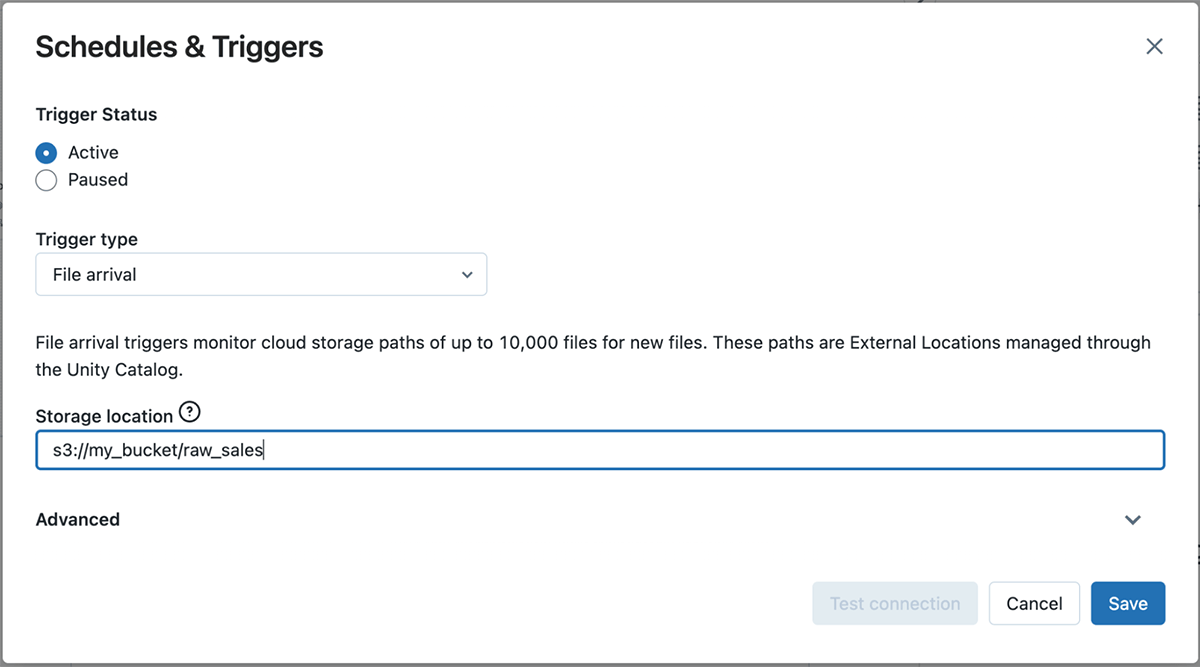
Task: Click the Paused option label text
Action: click(x=98, y=180)
